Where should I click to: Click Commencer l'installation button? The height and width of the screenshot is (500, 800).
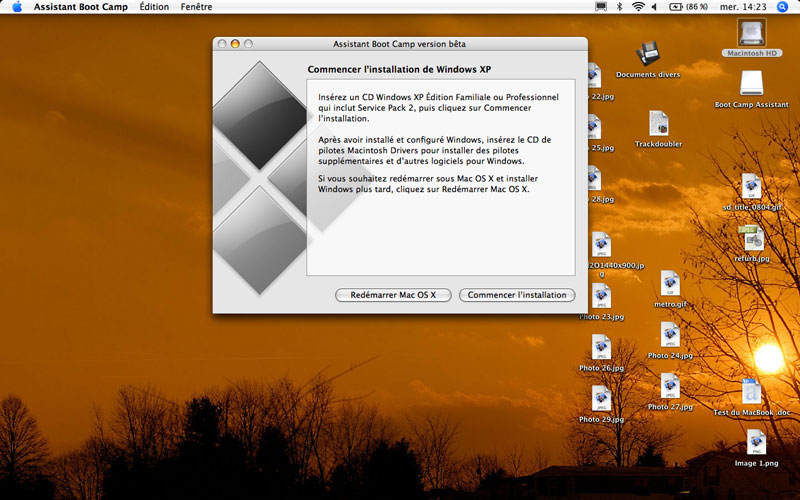517,295
